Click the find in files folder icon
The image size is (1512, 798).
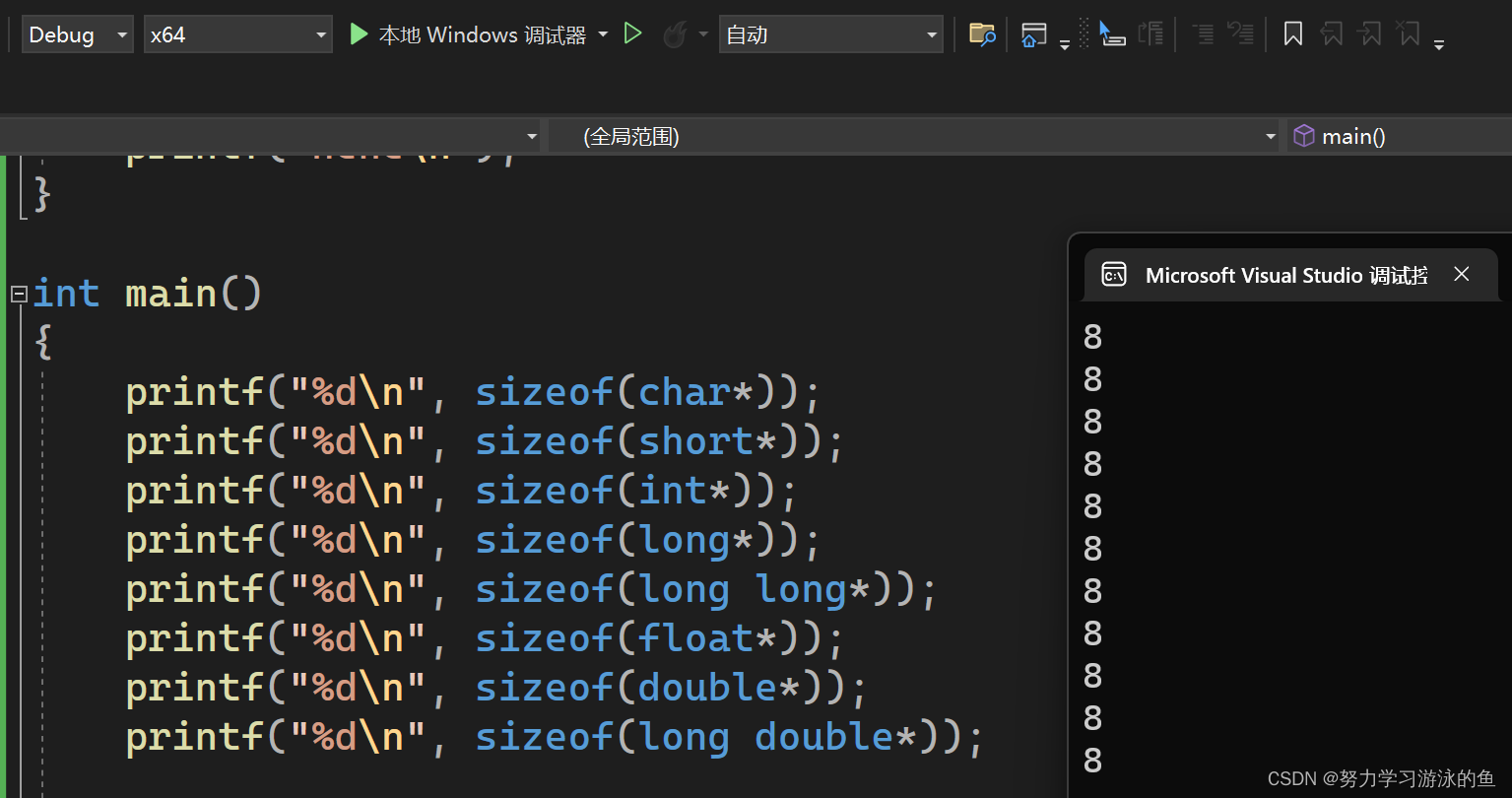(x=982, y=34)
